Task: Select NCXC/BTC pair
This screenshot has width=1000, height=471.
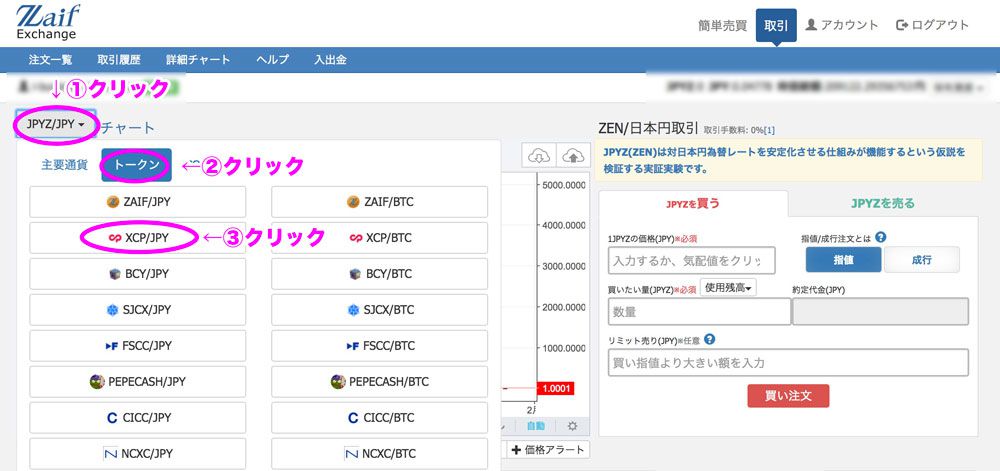Action: [379, 454]
